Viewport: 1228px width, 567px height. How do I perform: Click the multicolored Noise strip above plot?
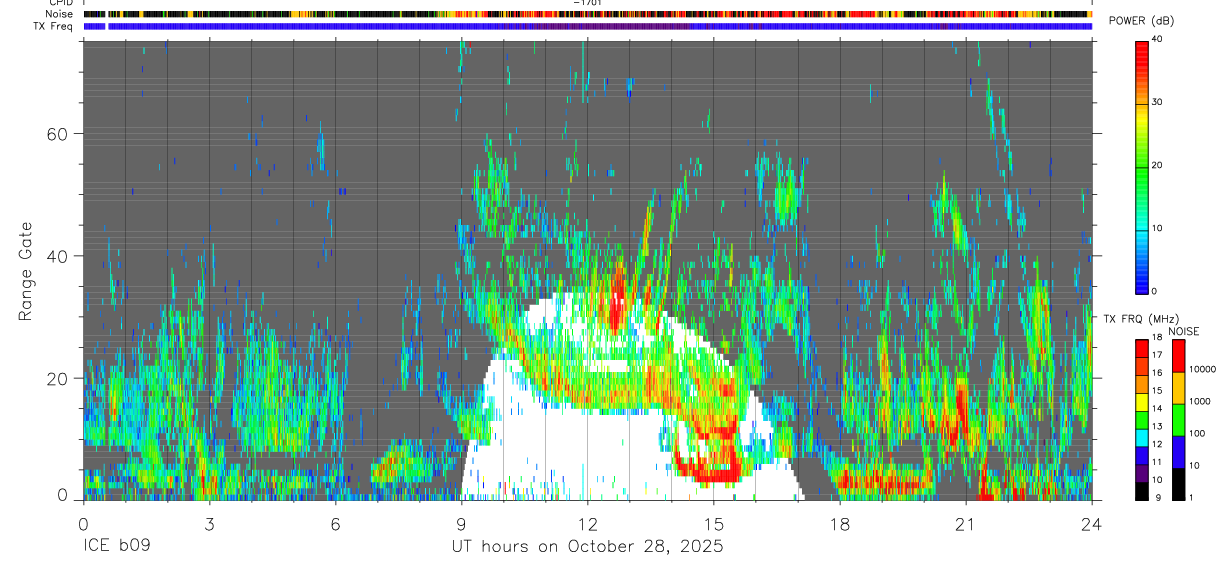click(x=588, y=14)
